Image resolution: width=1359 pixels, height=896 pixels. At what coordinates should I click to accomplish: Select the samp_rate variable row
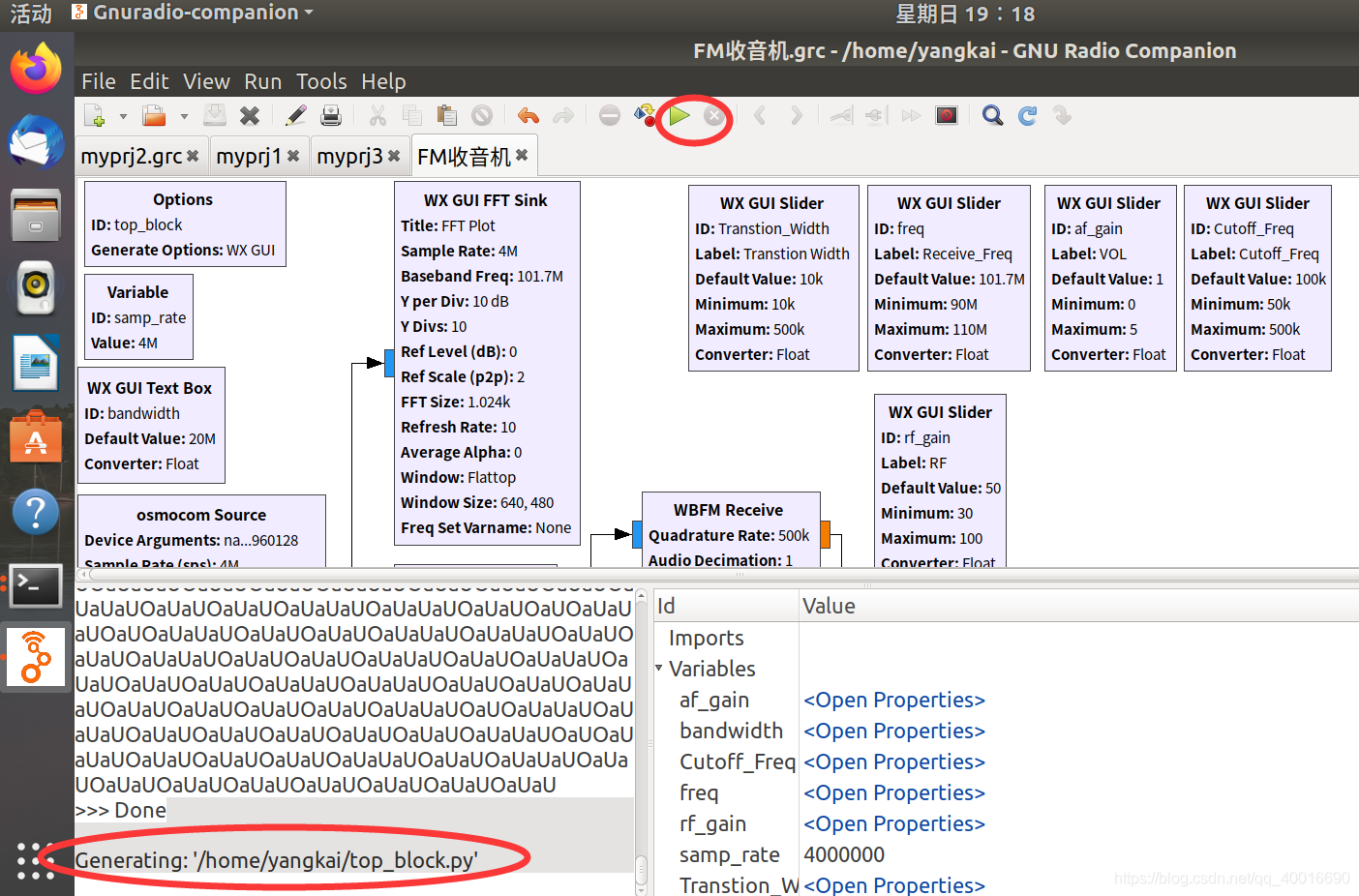[1006, 854]
